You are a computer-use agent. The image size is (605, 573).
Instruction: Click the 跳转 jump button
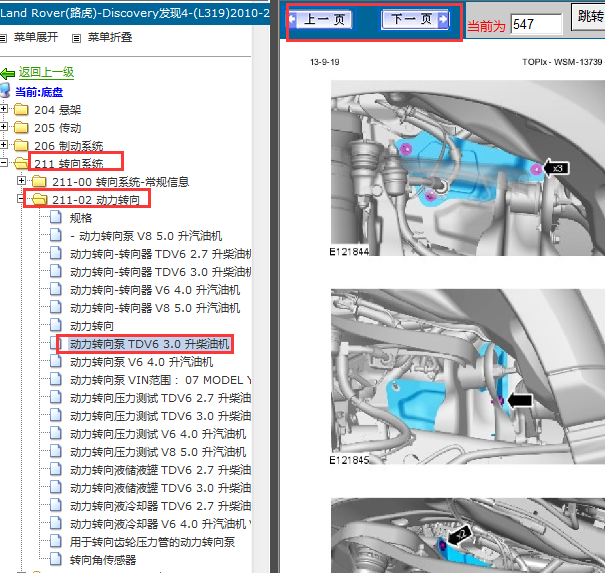(x=588, y=17)
